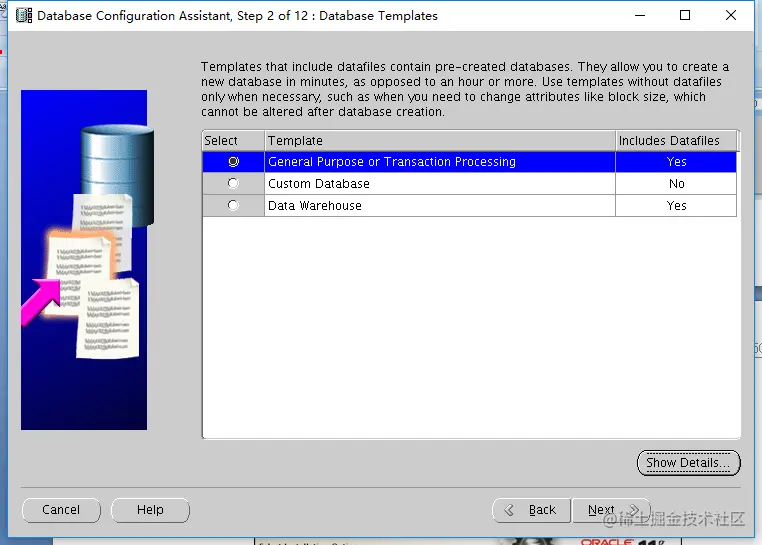Go to the Next step
Image resolution: width=762 pixels, height=545 pixels.
point(611,510)
